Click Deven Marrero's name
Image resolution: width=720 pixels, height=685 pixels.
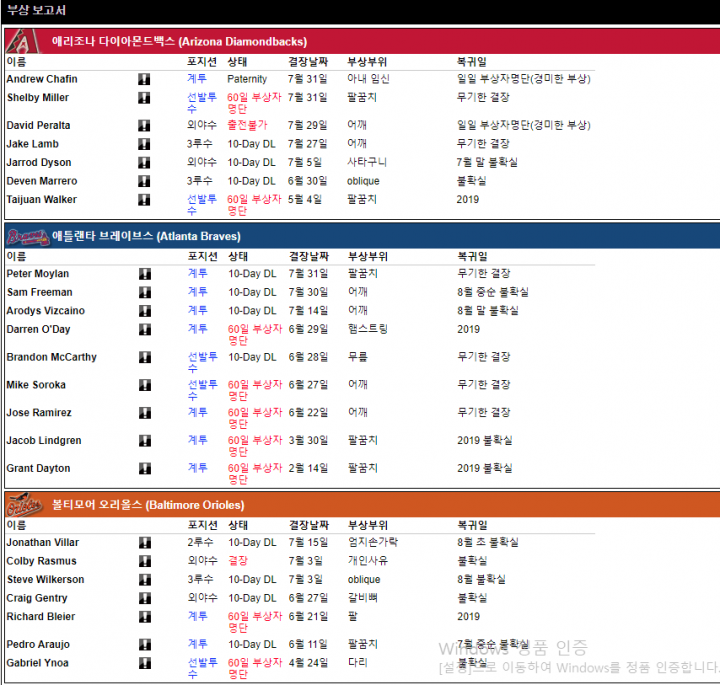(42, 181)
